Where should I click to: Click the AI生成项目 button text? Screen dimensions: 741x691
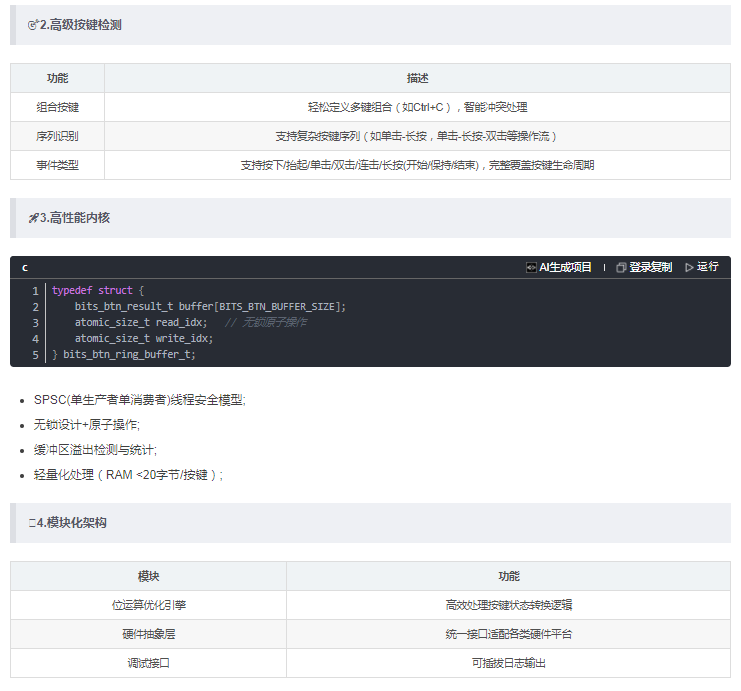coord(565,268)
